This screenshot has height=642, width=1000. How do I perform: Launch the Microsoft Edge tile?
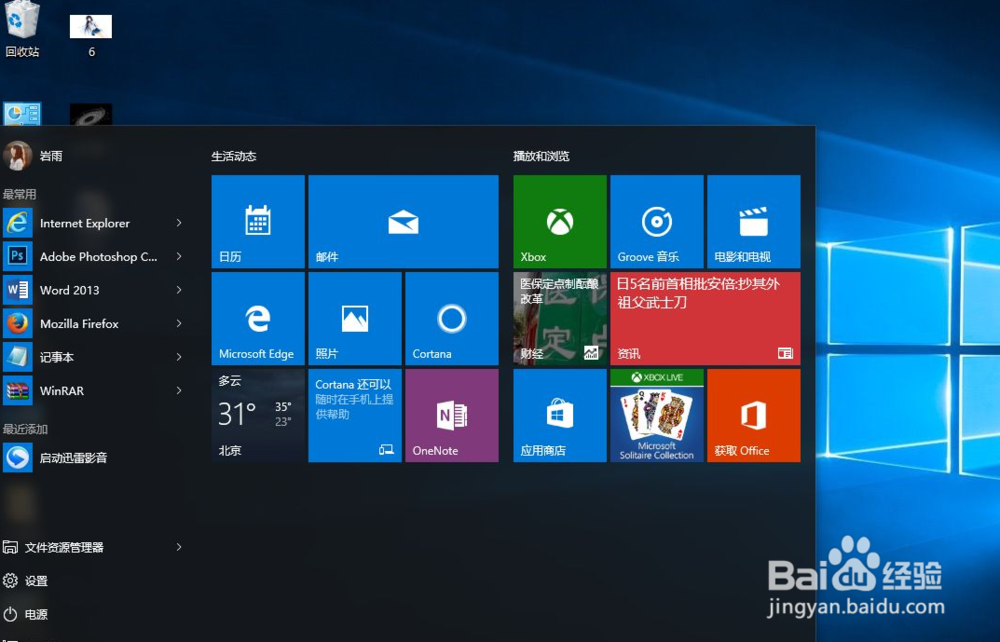tap(258, 318)
